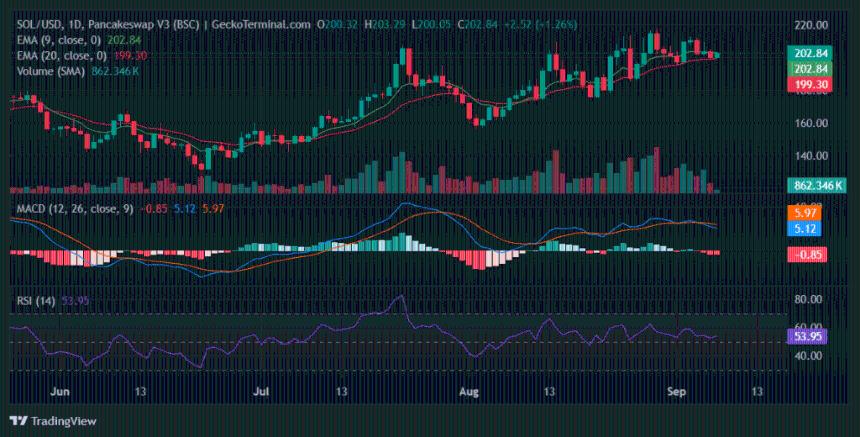Click the 80.00 RSI axis label

(808, 299)
